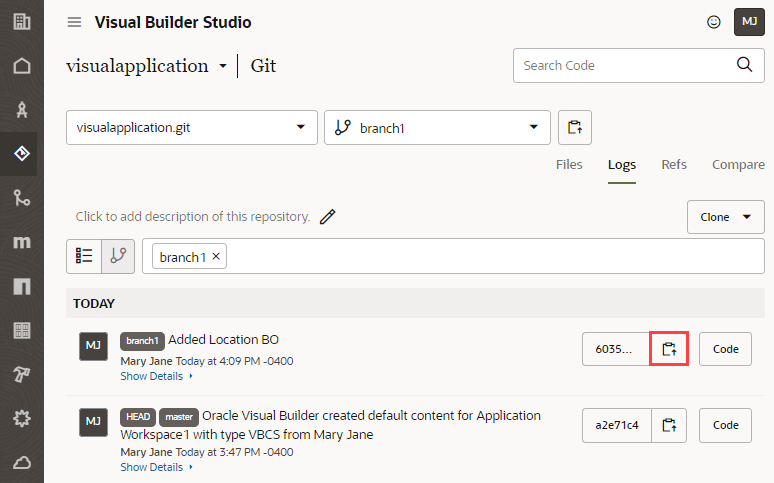774x483 pixels.
Task: Click the HEAD label badge
Action: coord(138,417)
